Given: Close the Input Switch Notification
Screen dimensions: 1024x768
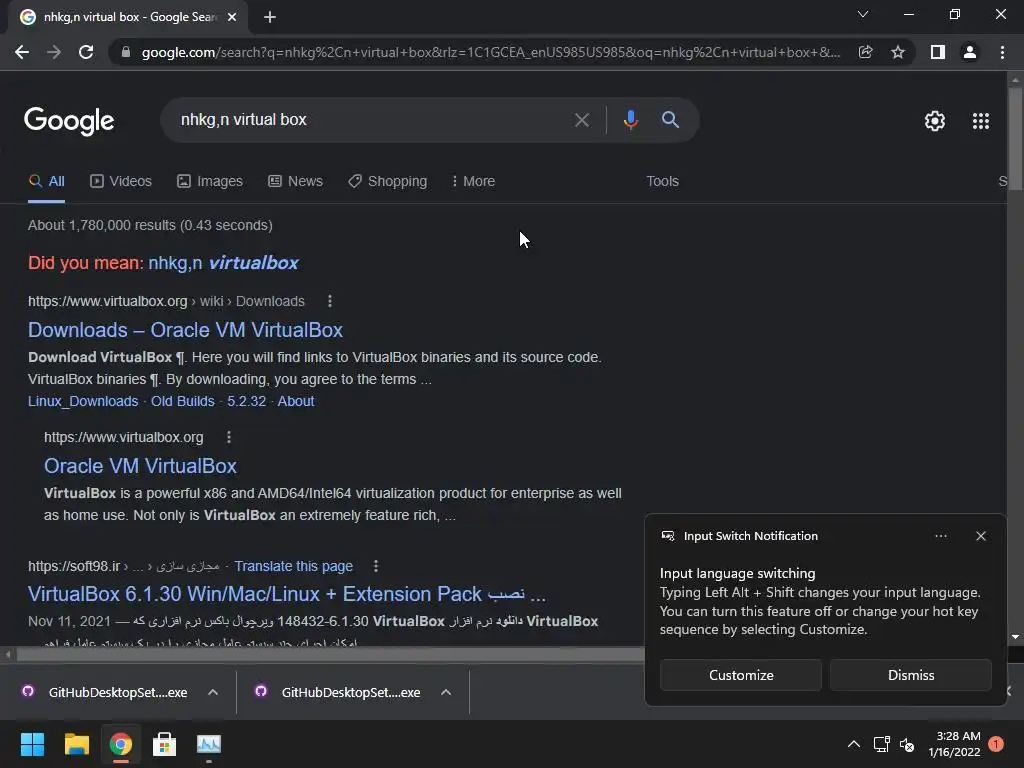Looking at the screenshot, I should click(x=981, y=536).
